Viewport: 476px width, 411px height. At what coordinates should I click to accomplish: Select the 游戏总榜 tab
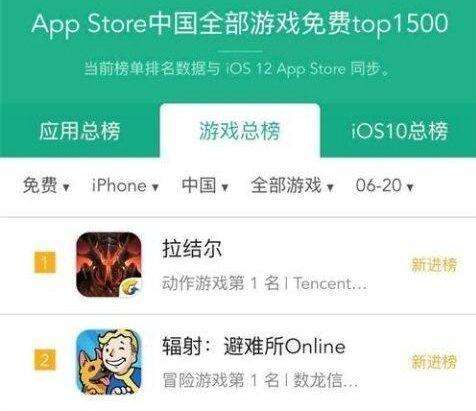tap(240, 131)
